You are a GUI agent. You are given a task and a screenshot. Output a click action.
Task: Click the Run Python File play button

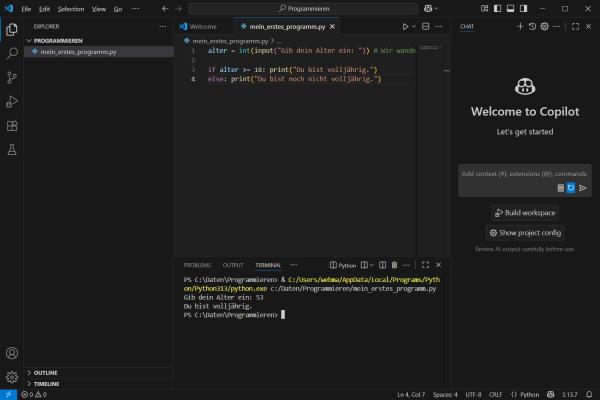(405, 26)
